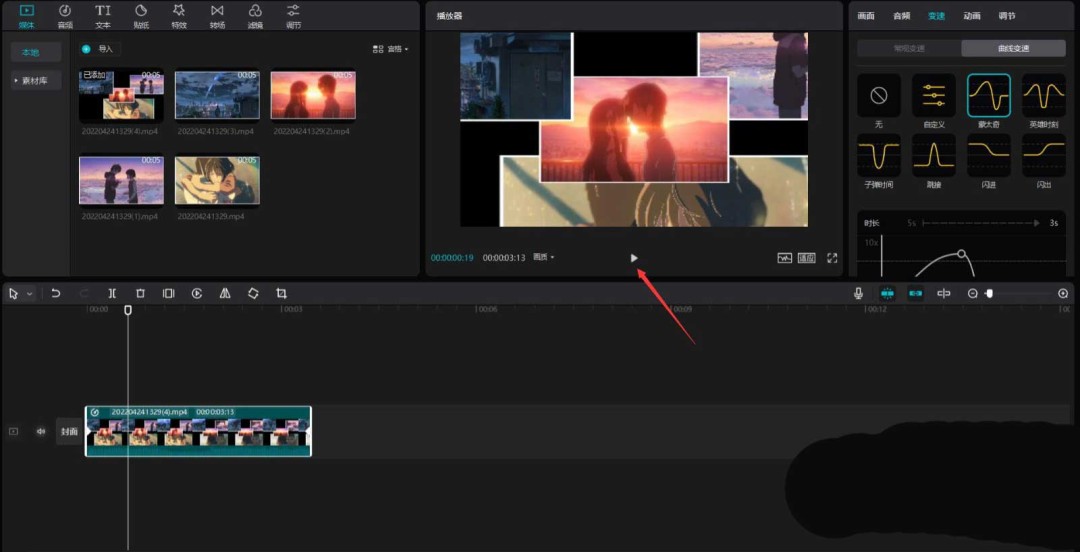Open the 画质 quality dropdown in player

(x=544, y=258)
